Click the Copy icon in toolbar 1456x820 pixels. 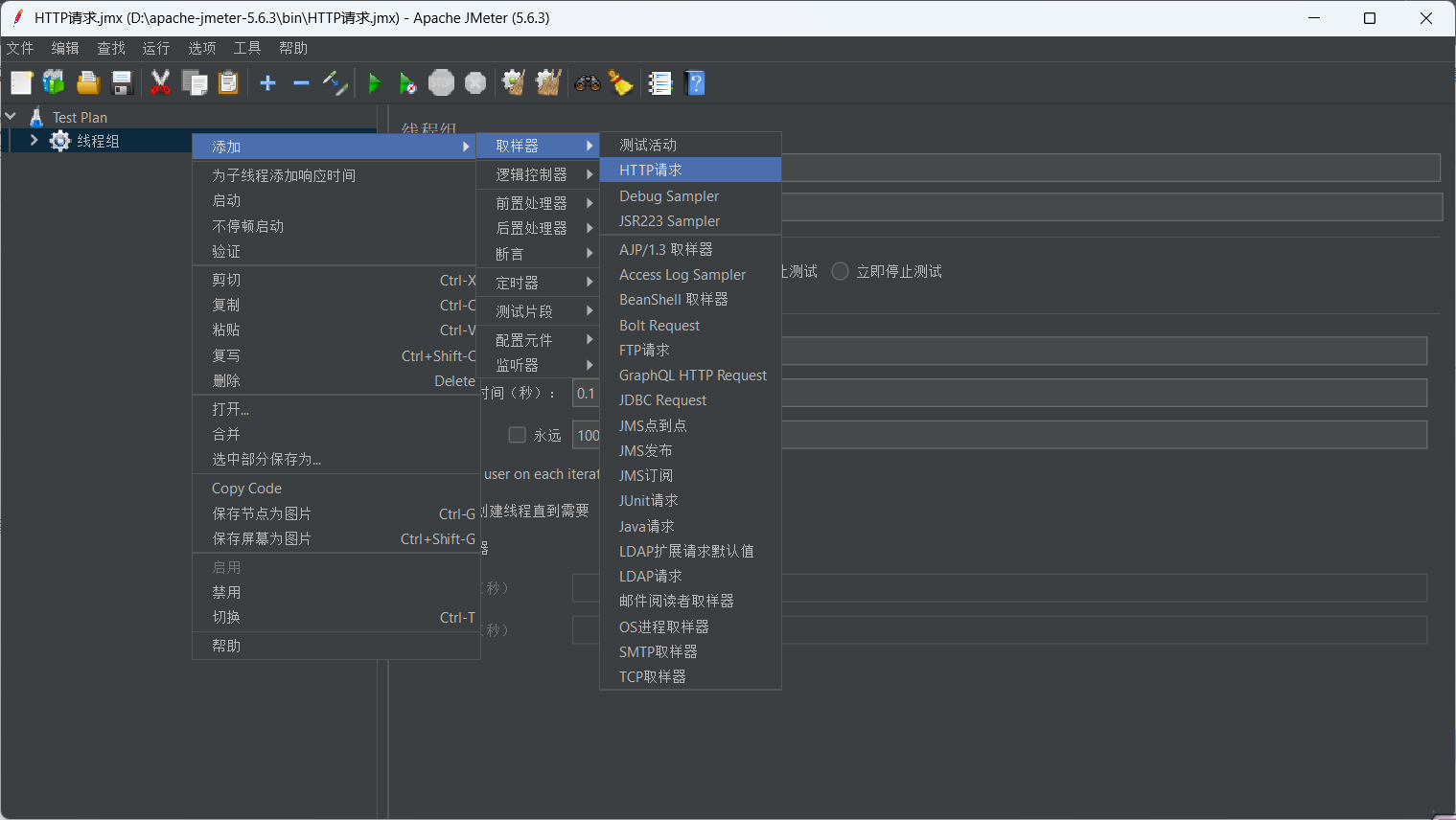[x=195, y=83]
